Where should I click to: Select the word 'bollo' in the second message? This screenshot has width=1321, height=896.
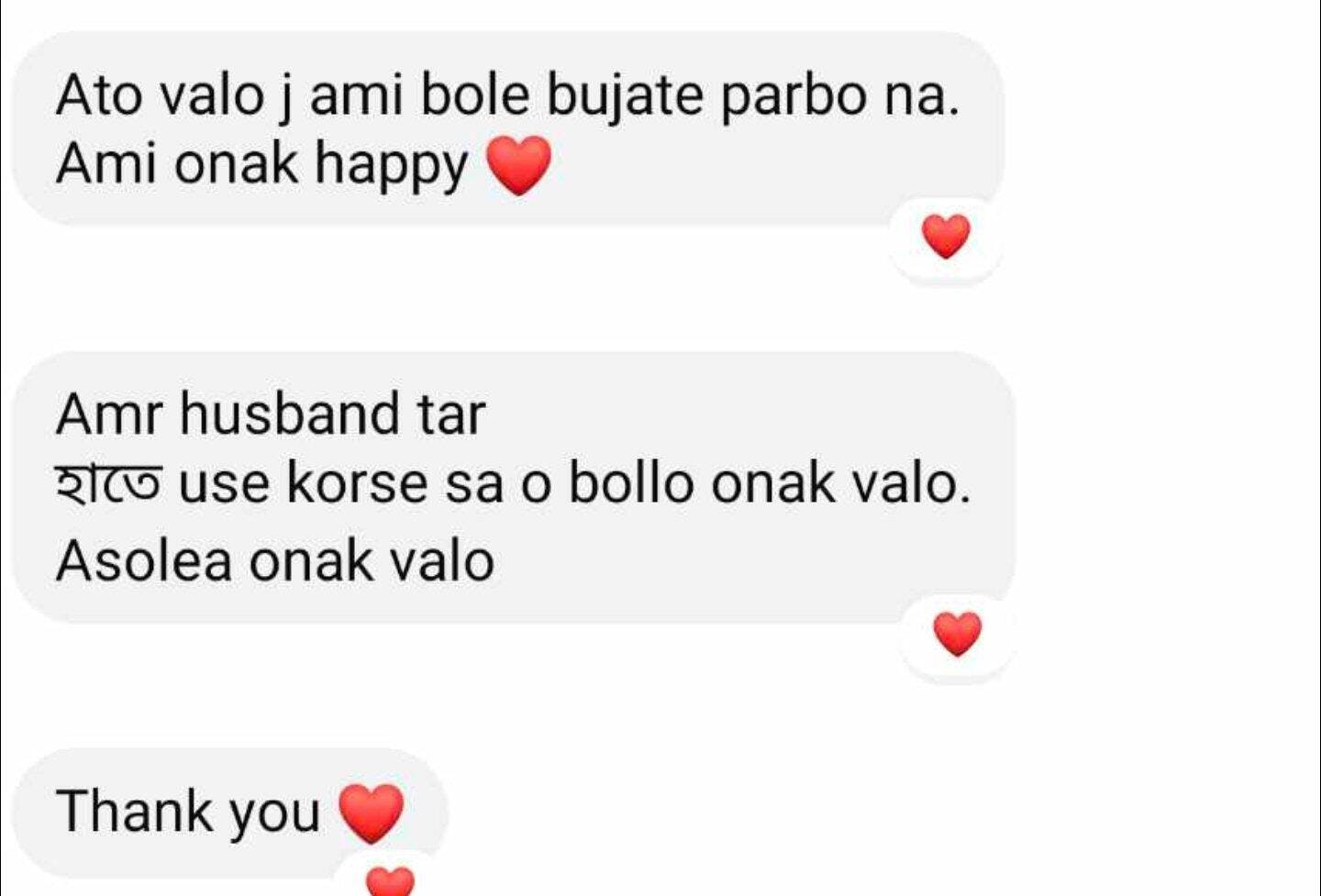point(631,482)
